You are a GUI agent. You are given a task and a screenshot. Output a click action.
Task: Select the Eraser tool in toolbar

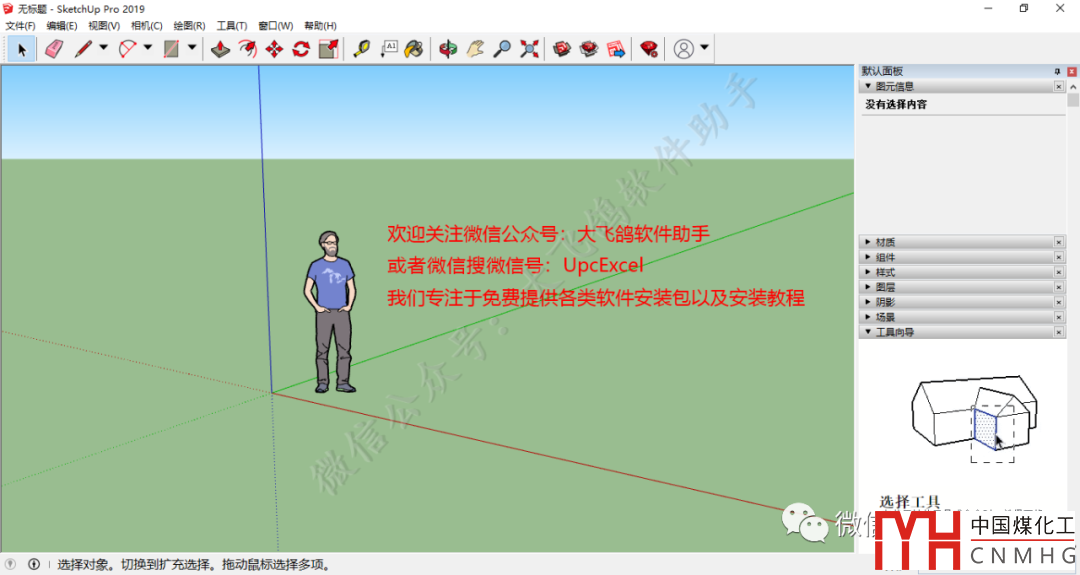click(53, 48)
